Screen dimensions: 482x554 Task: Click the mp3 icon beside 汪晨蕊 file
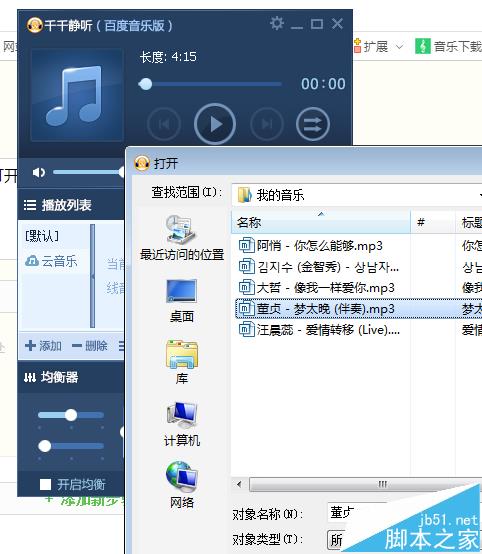(x=246, y=330)
